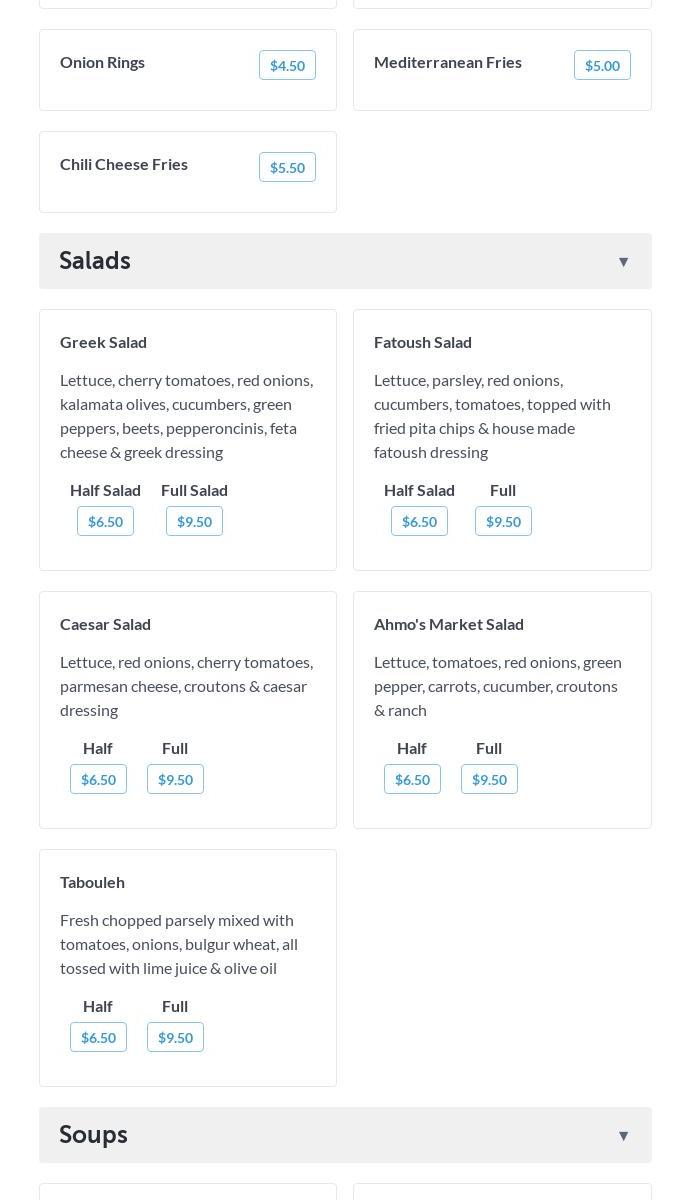The width and height of the screenshot is (690, 1200).
Task: Order Ahmo's Market Salad Full $9.50
Action: click(489, 780)
